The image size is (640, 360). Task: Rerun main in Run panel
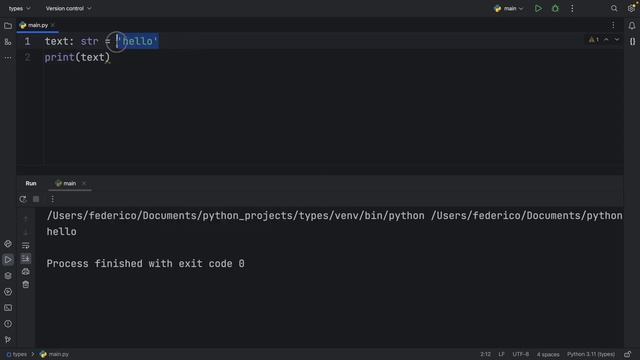(23, 199)
